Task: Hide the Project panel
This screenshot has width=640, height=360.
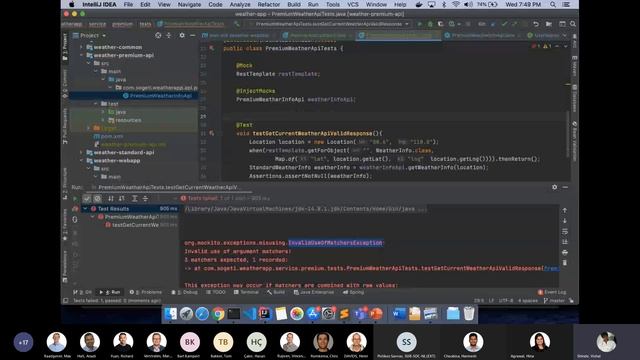Action: (x=193, y=36)
